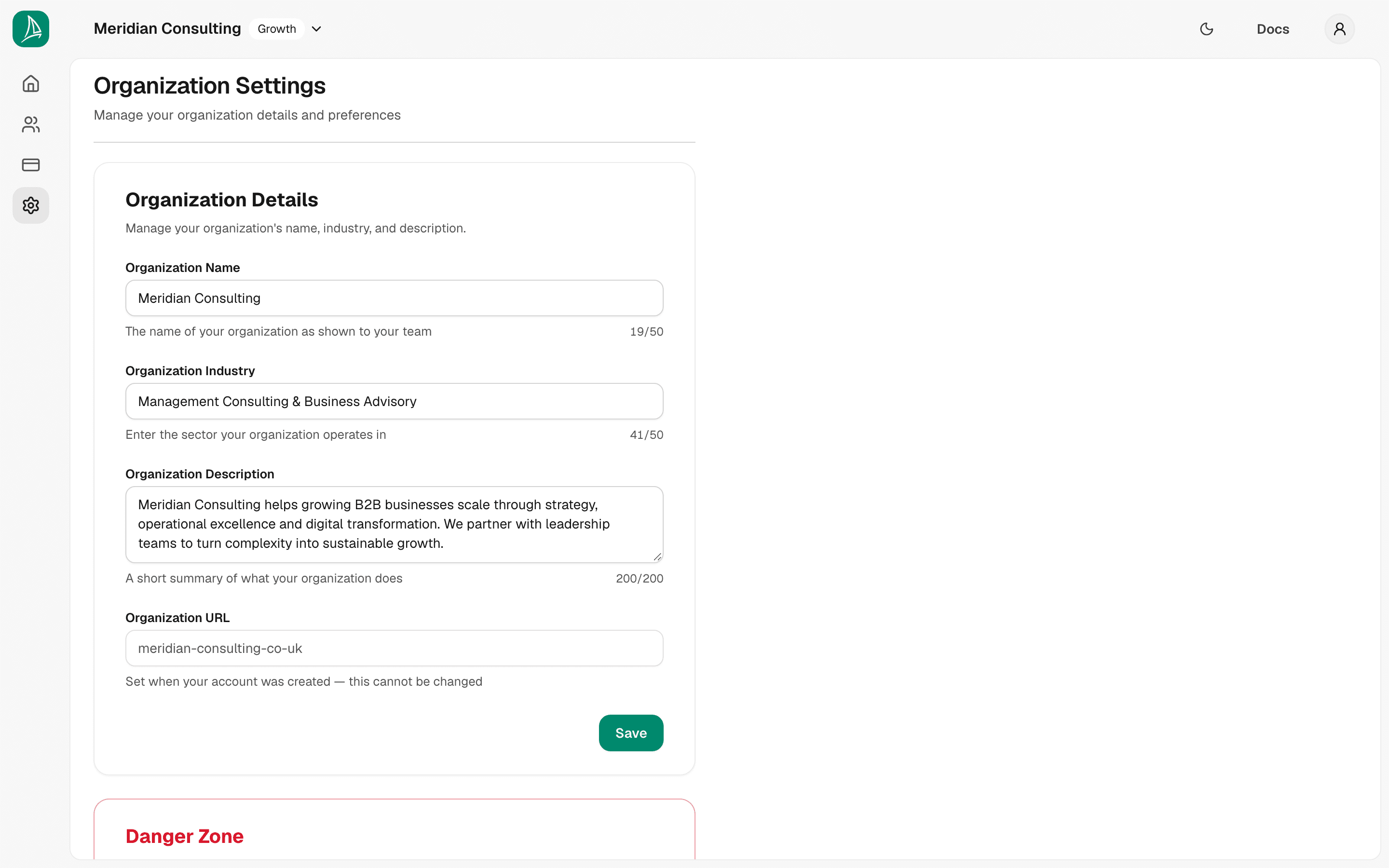The width and height of the screenshot is (1389, 868).
Task: Click the Organization Settings page title
Action: pos(209,85)
